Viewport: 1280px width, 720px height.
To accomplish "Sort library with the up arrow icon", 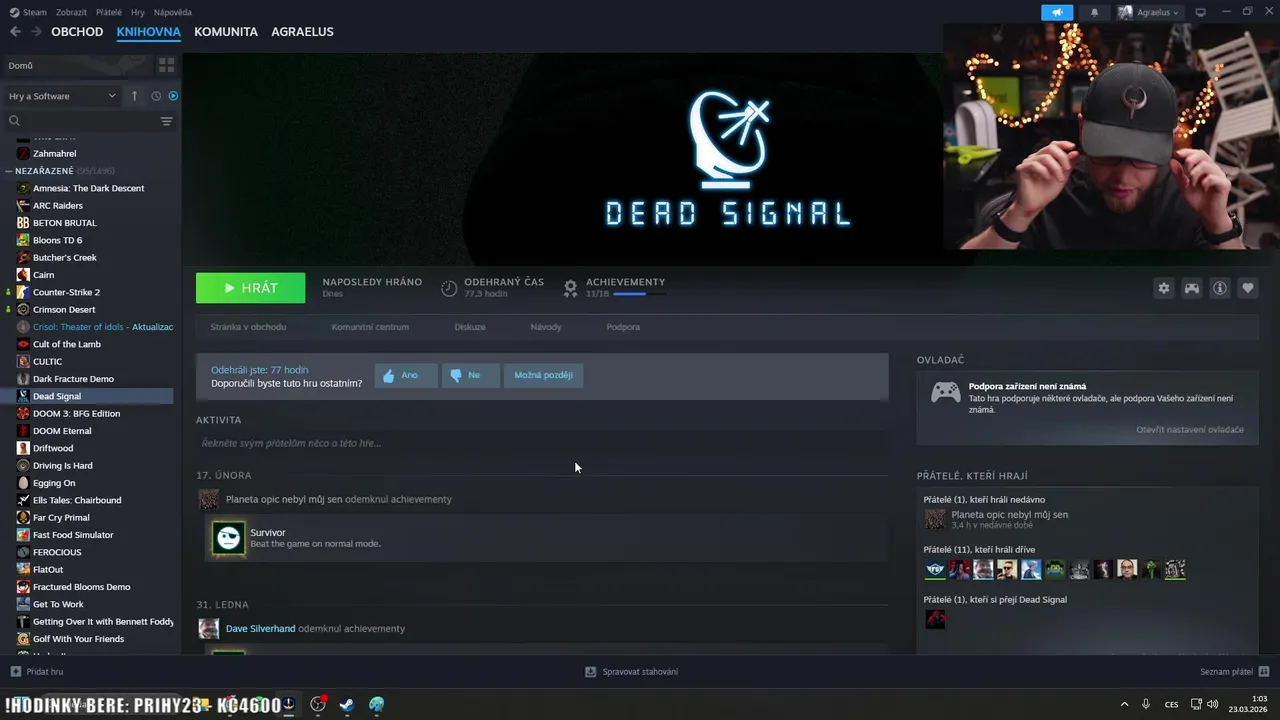I will tap(134, 96).
